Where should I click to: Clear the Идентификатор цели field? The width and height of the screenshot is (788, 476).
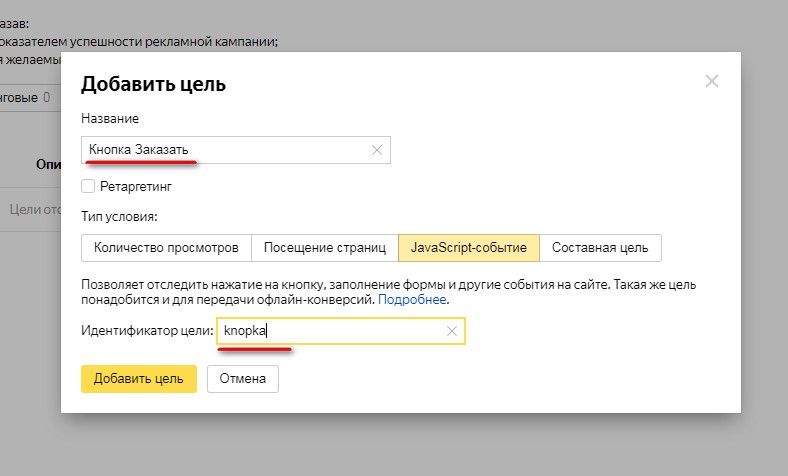[x=451, y=331]
